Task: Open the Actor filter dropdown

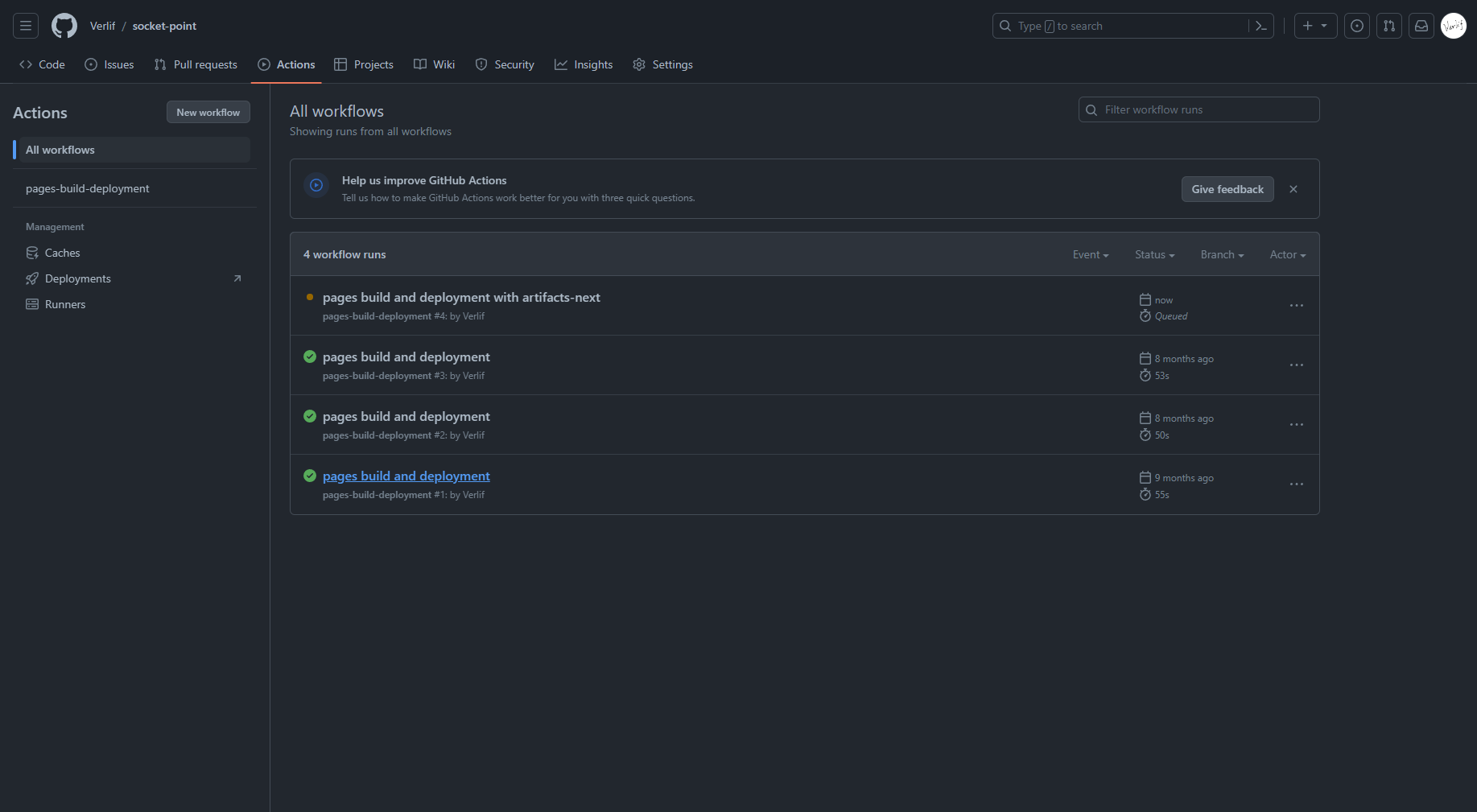Action: pyautogui.click(x=1287, y=254)
